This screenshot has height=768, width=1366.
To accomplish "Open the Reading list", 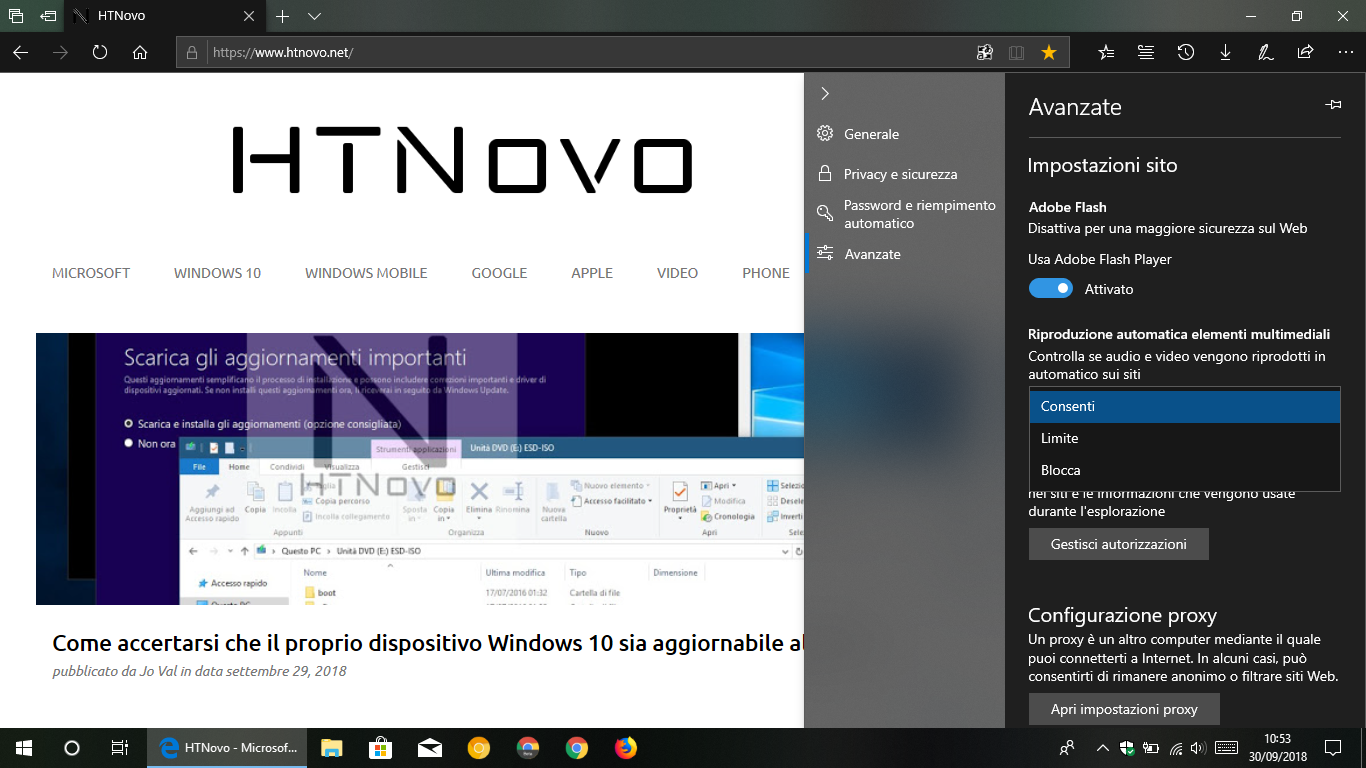I will [1146, 52].
